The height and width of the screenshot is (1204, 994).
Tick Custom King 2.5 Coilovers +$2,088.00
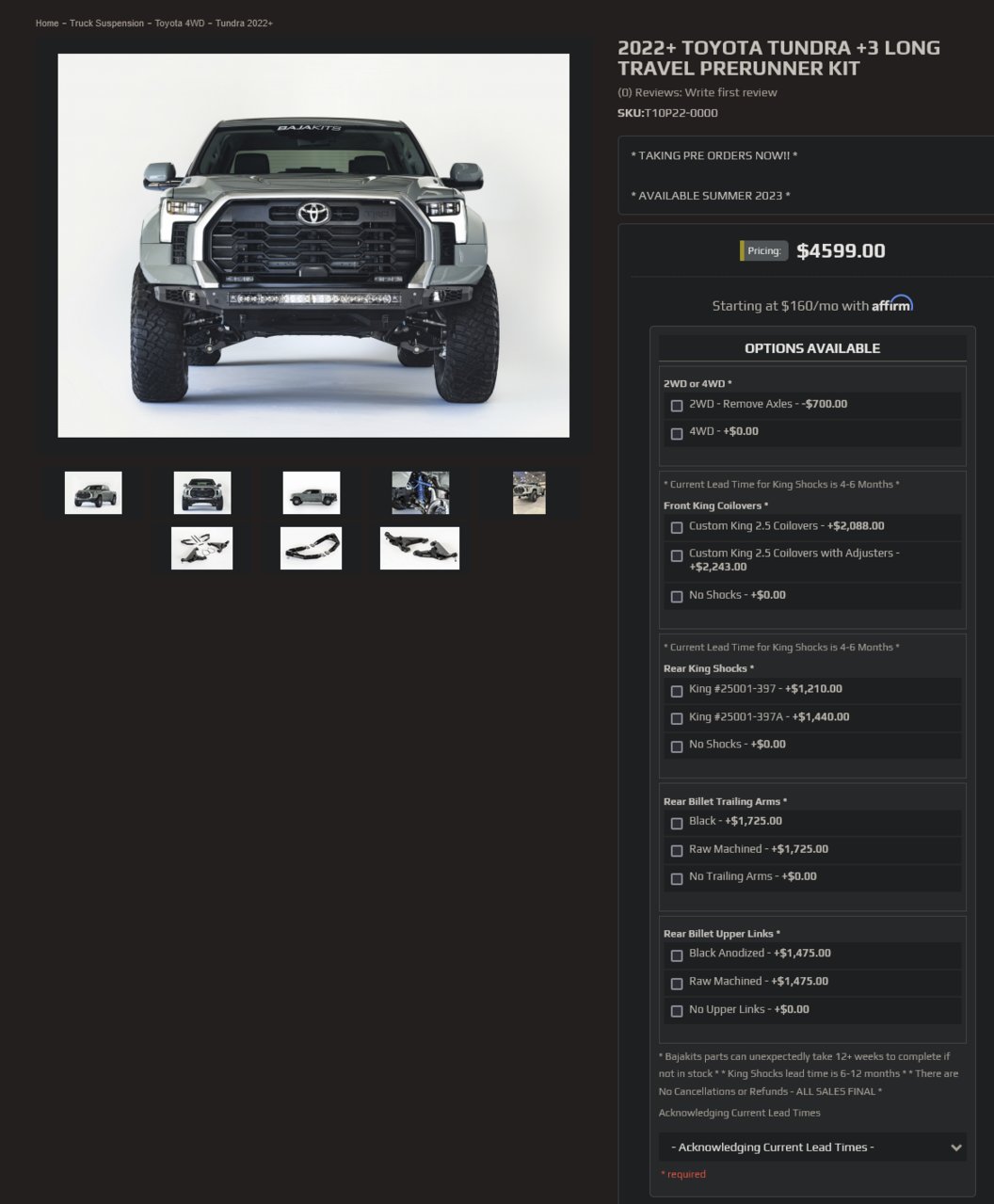(x=676, y=528)
